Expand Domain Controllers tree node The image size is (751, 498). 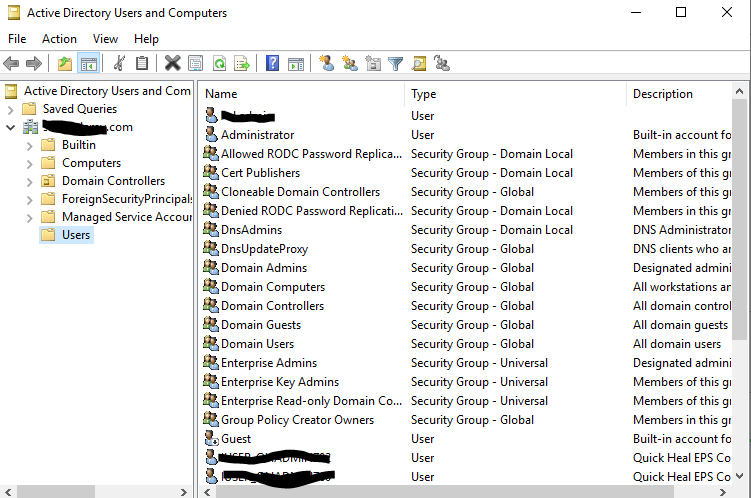[x=30, y=182]
